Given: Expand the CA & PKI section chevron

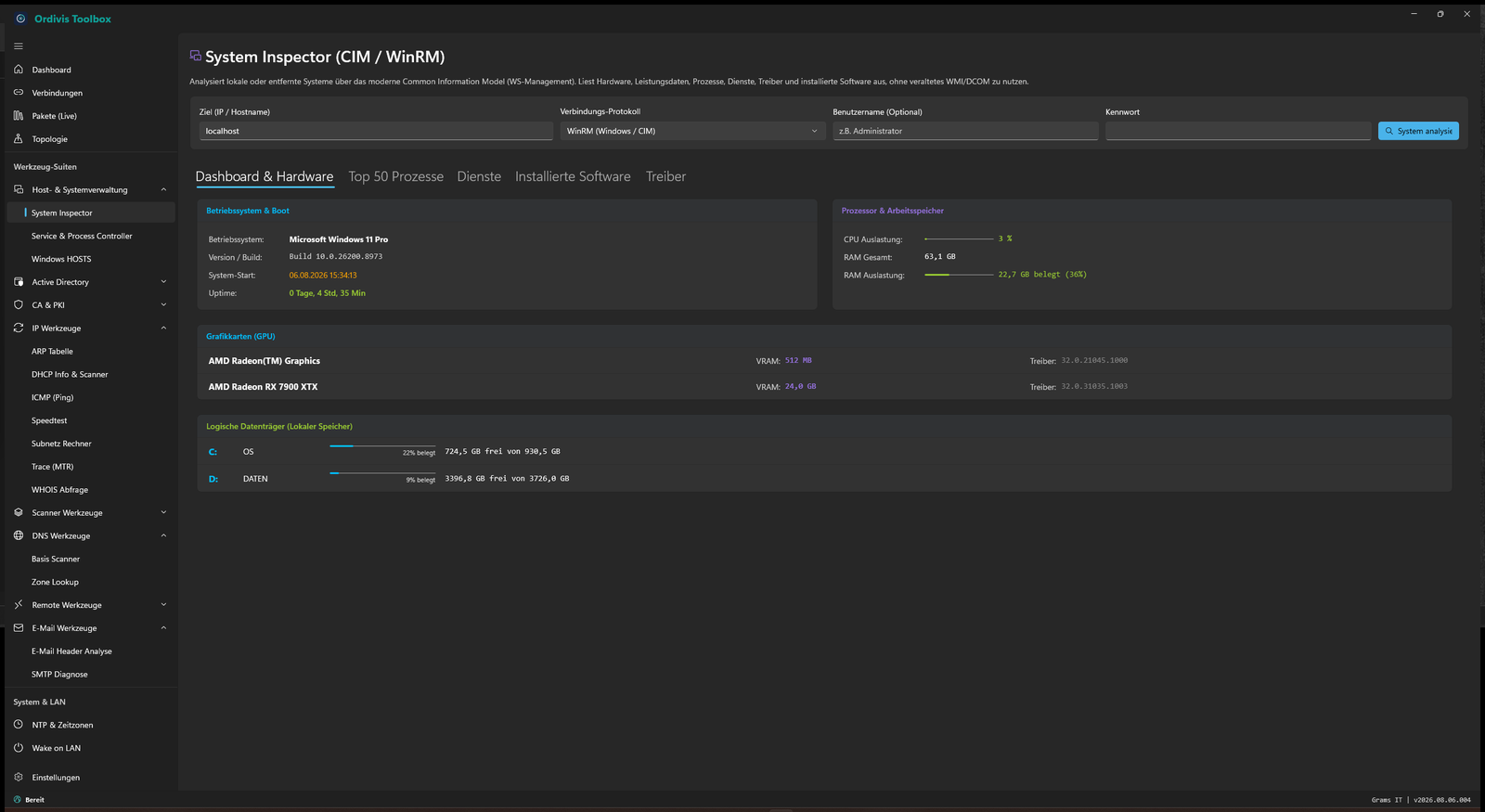Looking at the screenshot, I should point(163,305).
